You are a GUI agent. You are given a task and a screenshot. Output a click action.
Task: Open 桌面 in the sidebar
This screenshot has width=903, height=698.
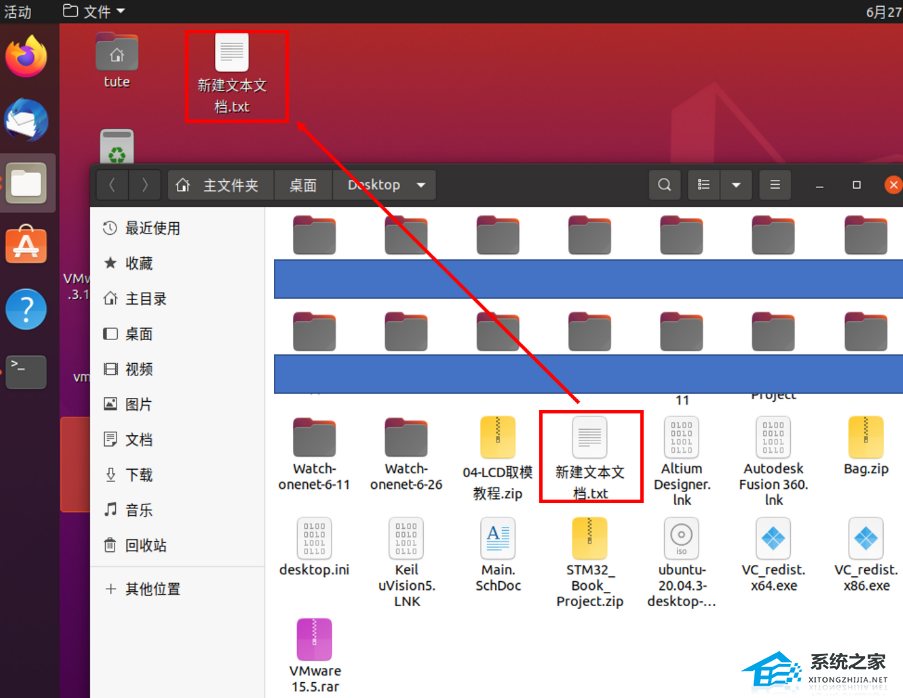point(177,333)
